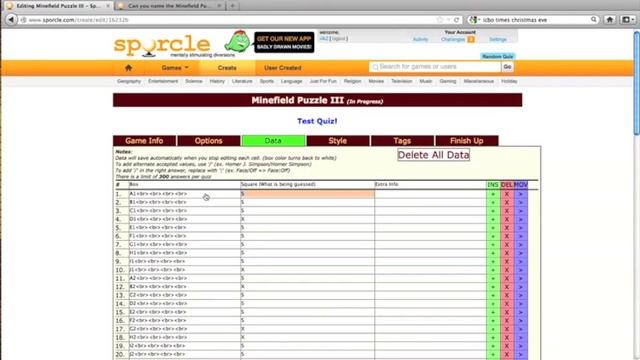Click the Random Quiz button
This screenshot has width=640, height=360.
click(497, 56)
